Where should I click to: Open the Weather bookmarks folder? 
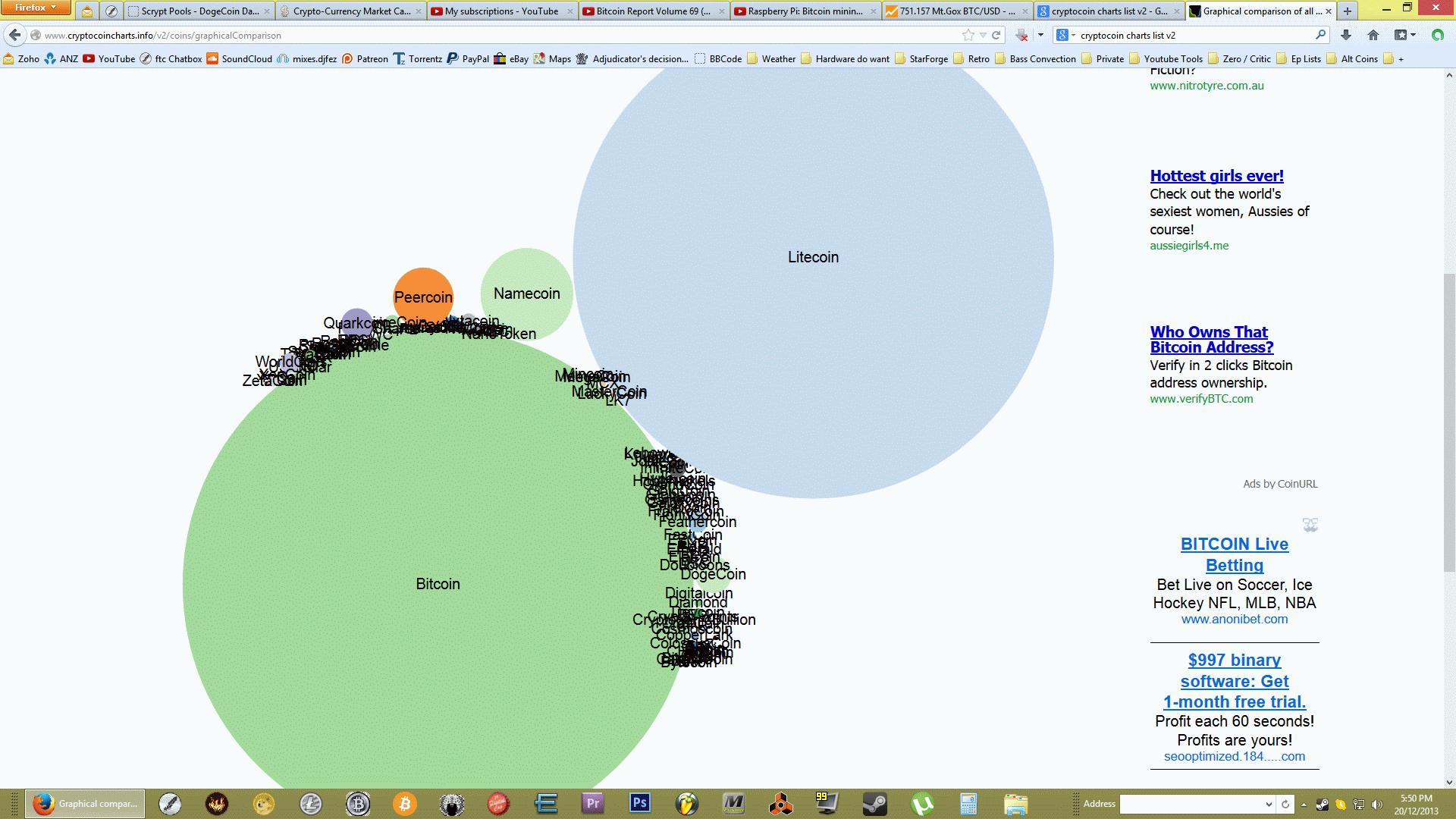(x=771, y=58)
